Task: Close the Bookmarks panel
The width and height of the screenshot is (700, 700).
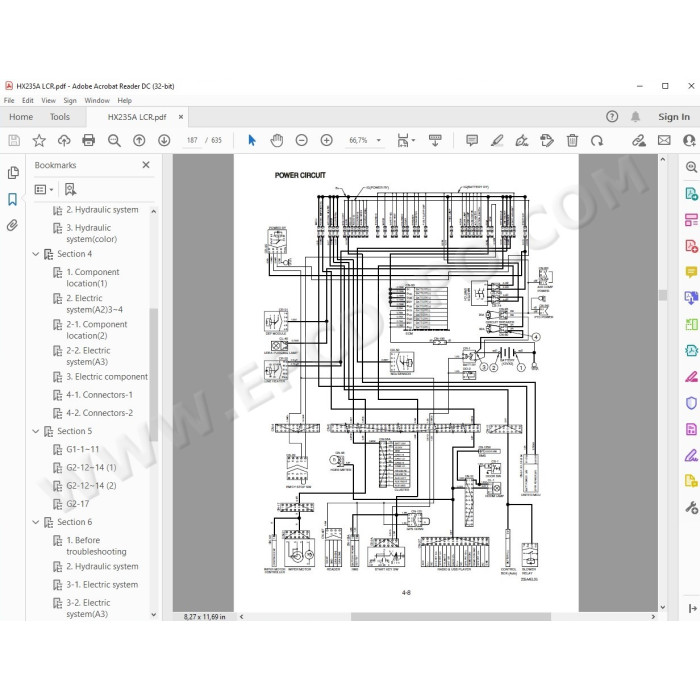Action: tap(146, 165)
